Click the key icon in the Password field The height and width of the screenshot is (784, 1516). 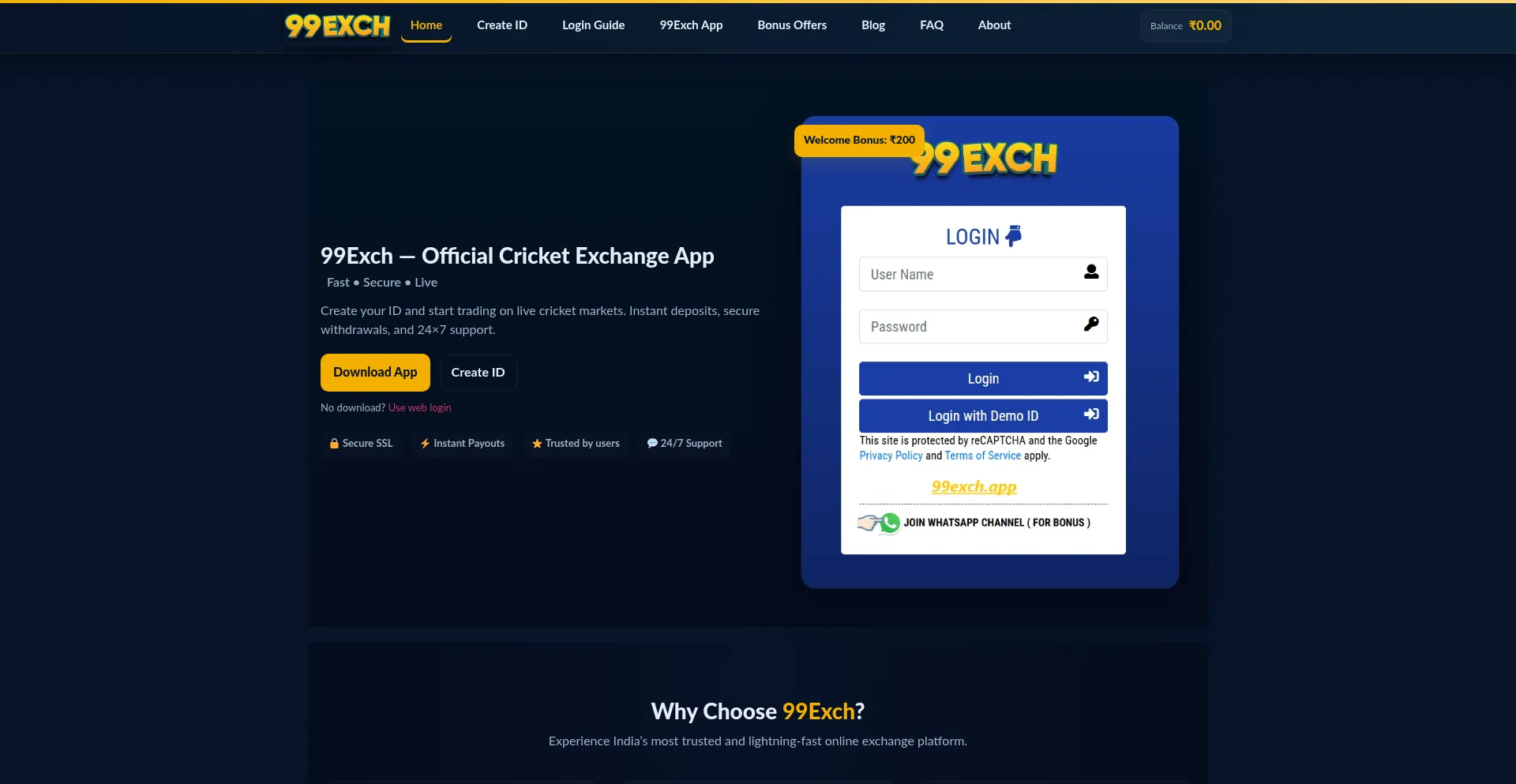point(1091,324)
